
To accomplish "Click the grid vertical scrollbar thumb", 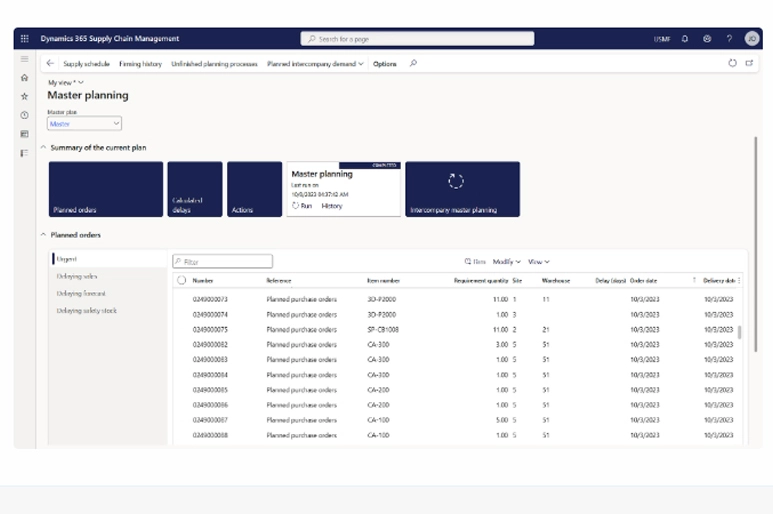I will point(739,332).
